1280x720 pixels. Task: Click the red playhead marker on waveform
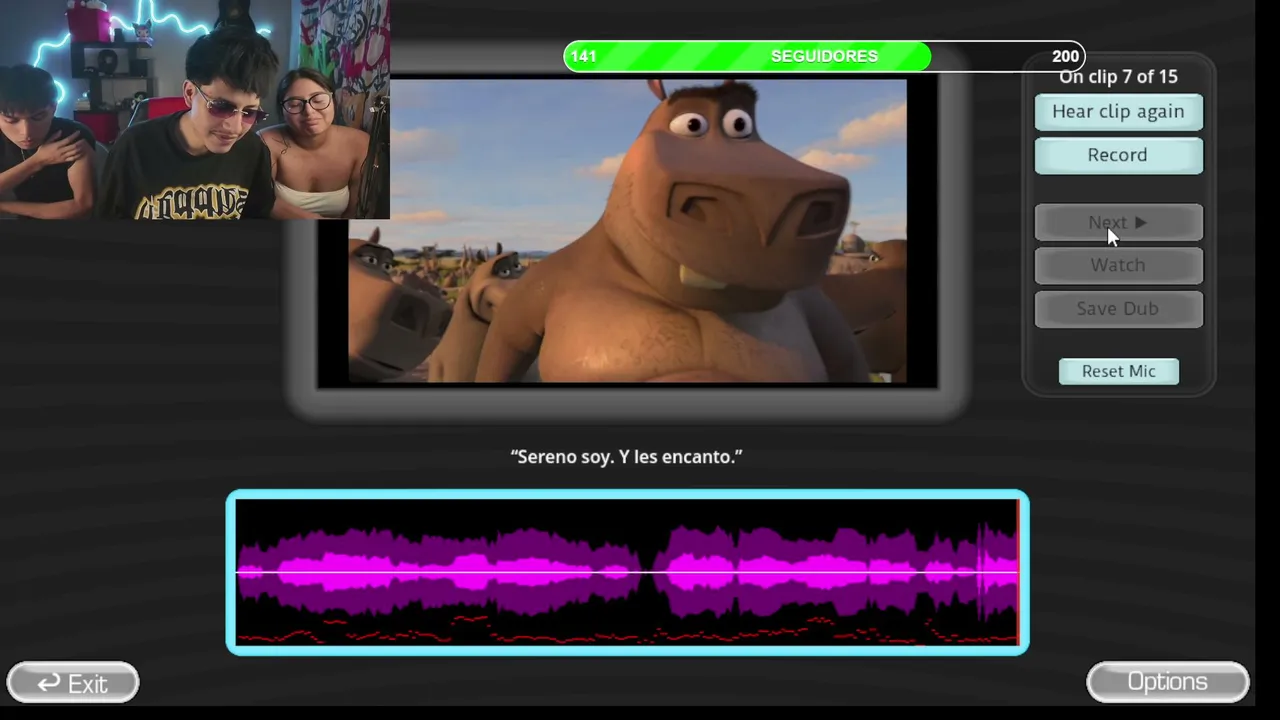pos(1018,573)
